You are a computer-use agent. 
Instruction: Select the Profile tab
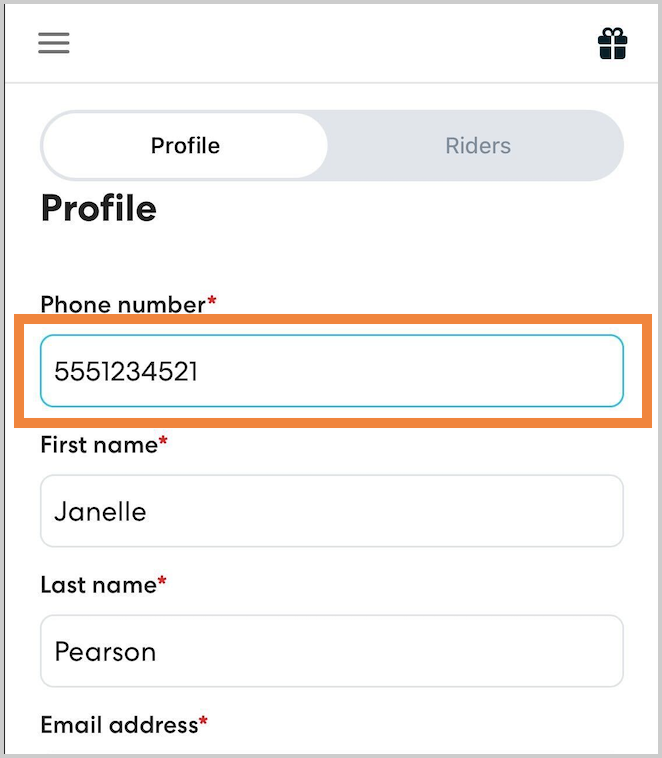[185, 146]
